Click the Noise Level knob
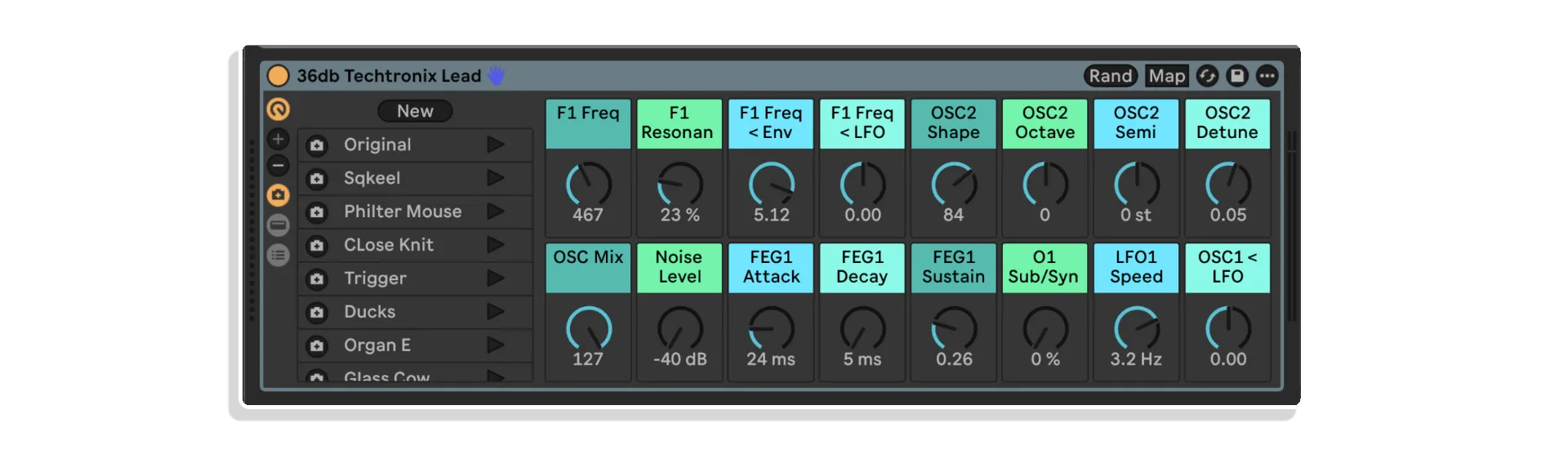Viewport: 1568px width, 450px height. click(680, 328)
